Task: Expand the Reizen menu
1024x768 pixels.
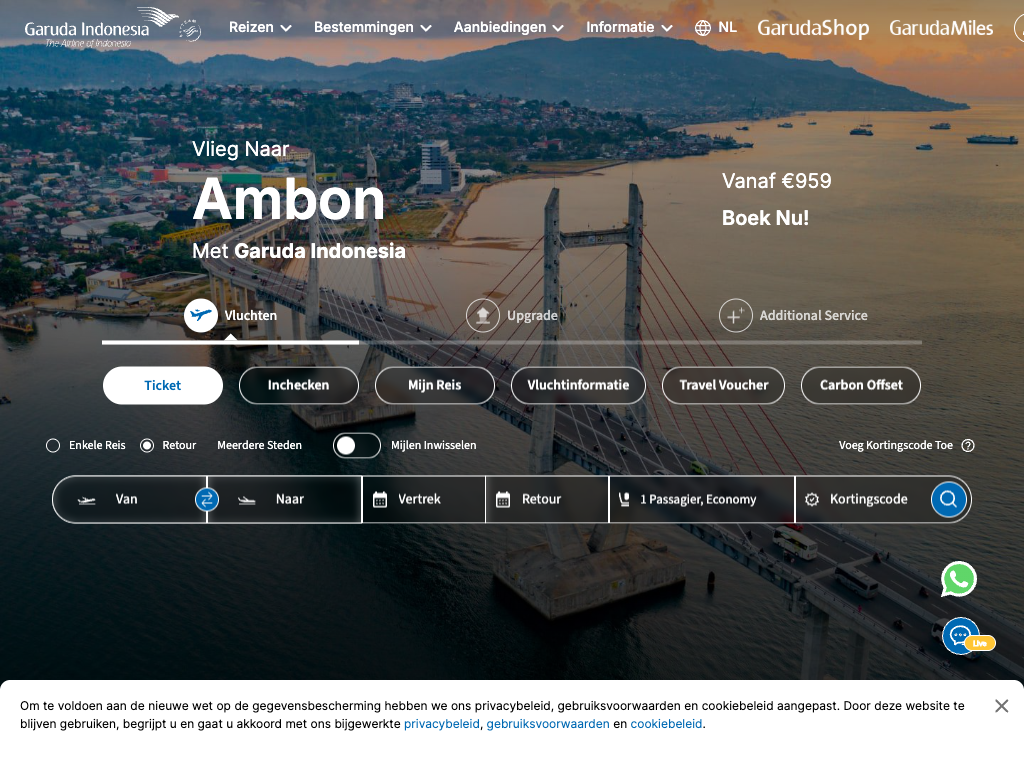Action: click(x=260, y=27)
